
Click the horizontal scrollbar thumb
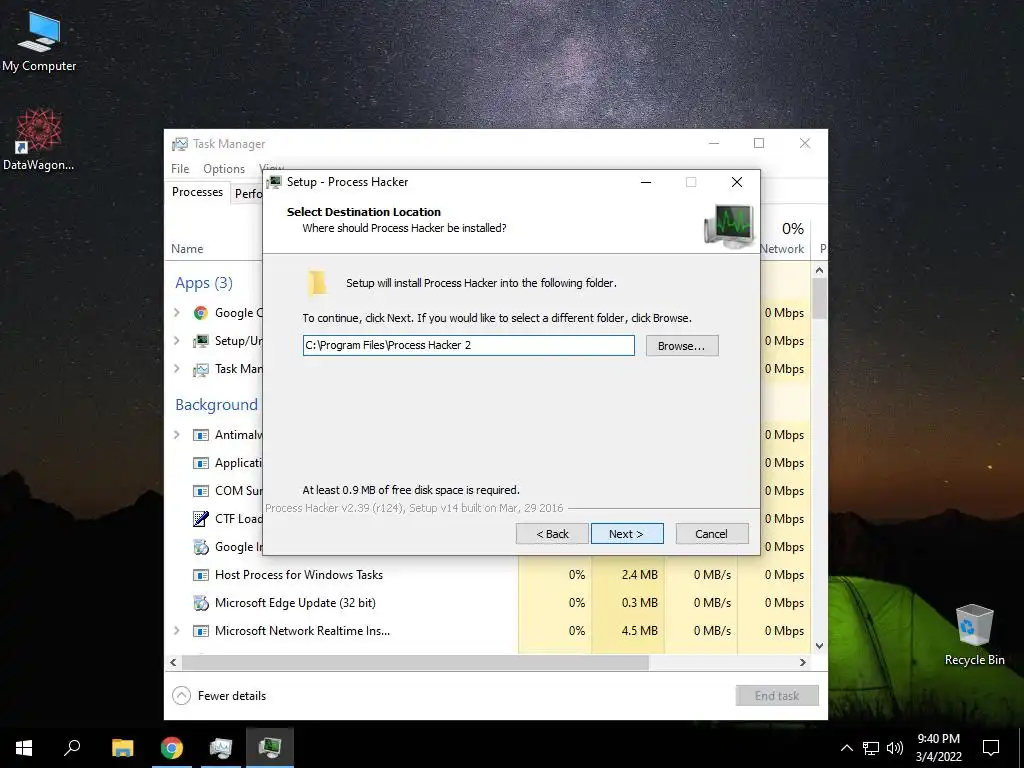tap(415, 662)
